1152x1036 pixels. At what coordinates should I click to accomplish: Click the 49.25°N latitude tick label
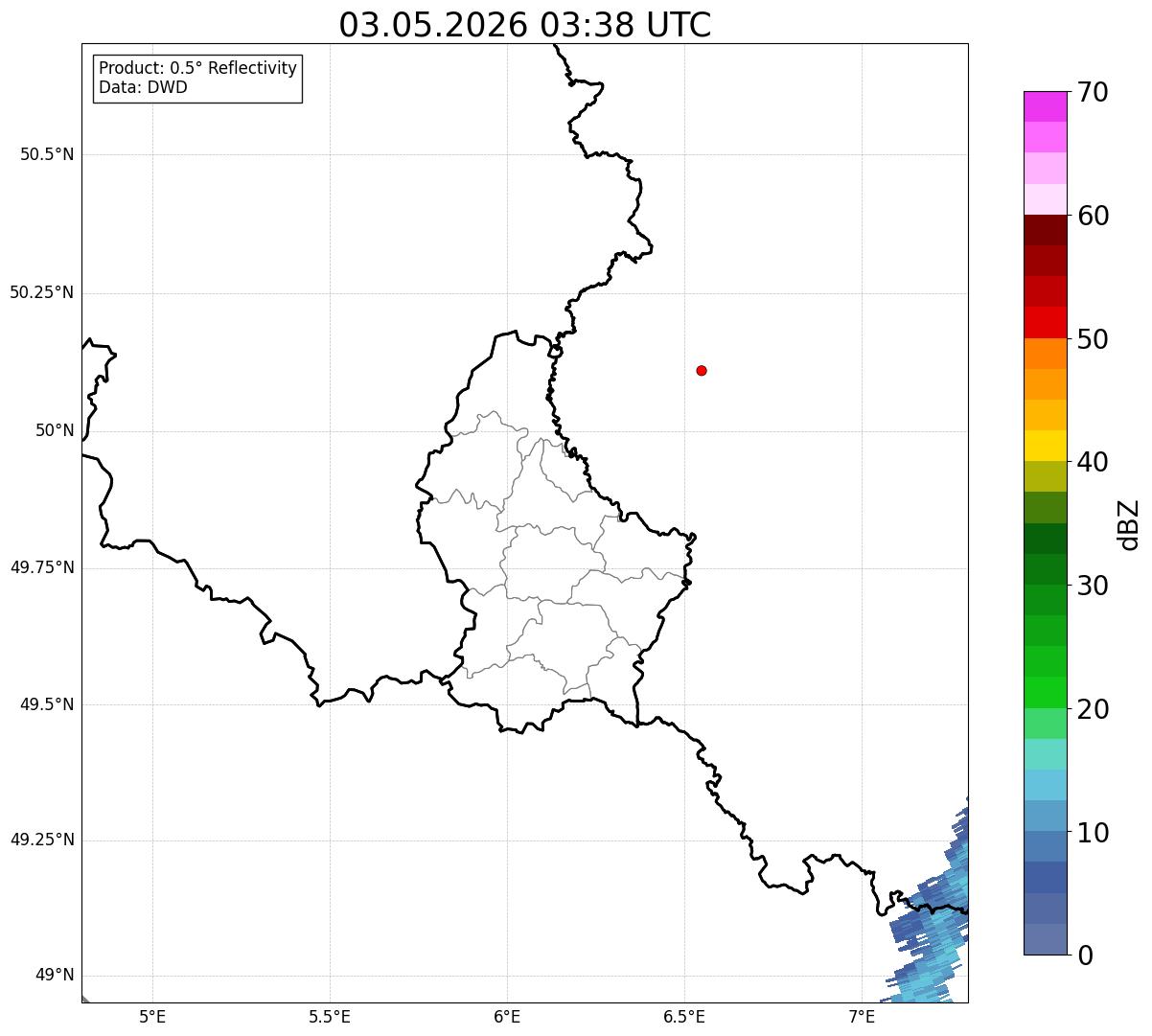pos(42,840)
